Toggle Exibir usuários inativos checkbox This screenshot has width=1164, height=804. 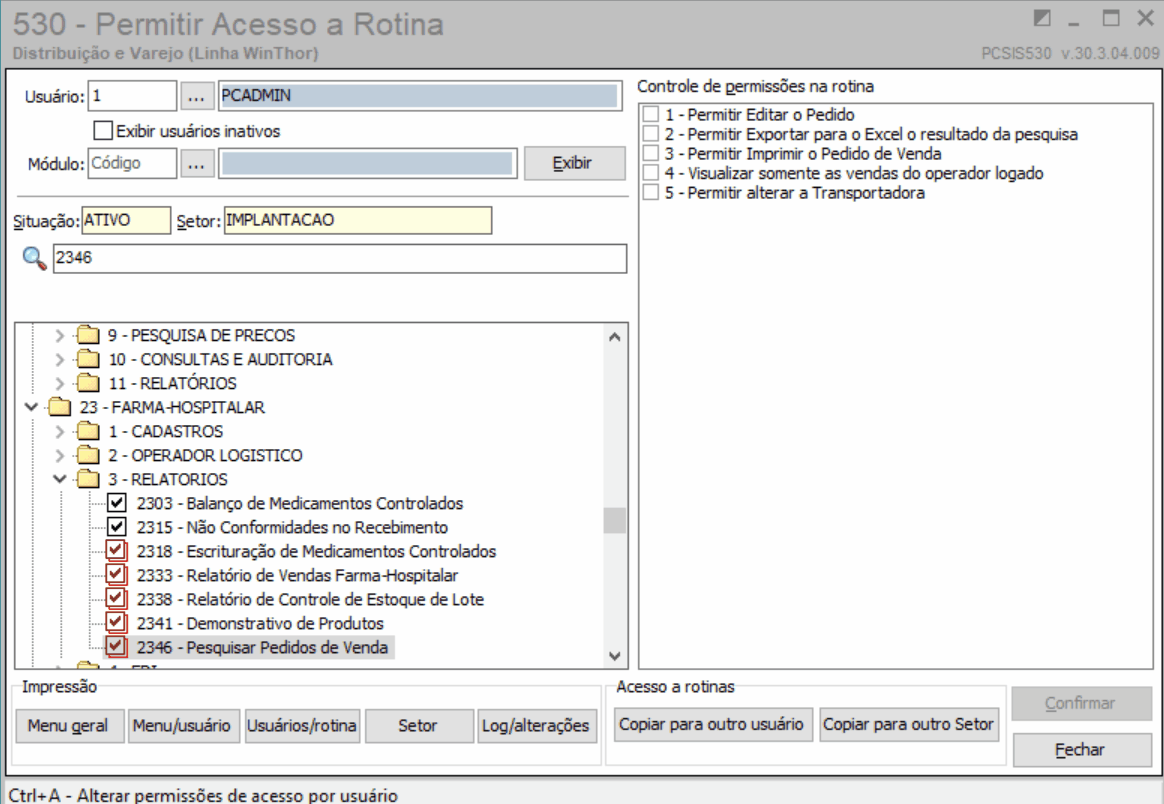[103, 131]
